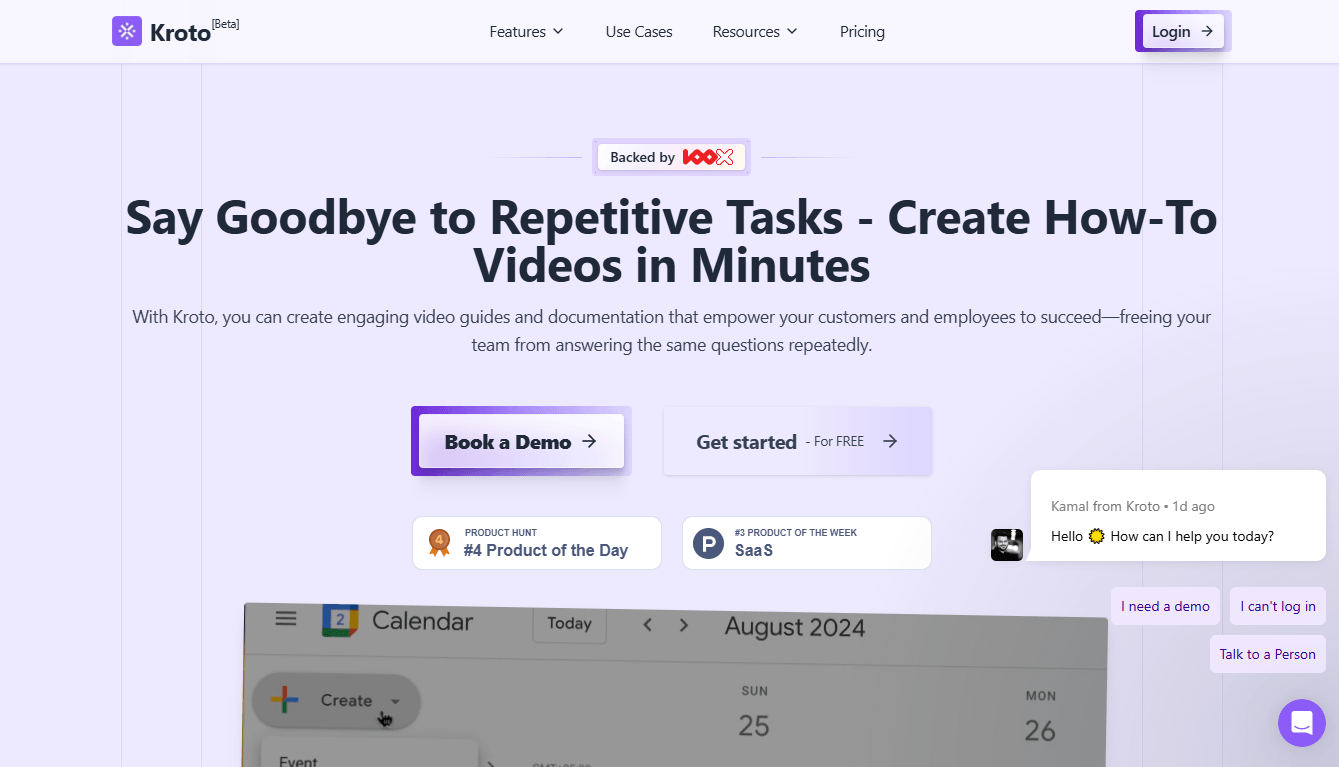Open the #4 Product of the Day badge

click(x=537, y=543)
